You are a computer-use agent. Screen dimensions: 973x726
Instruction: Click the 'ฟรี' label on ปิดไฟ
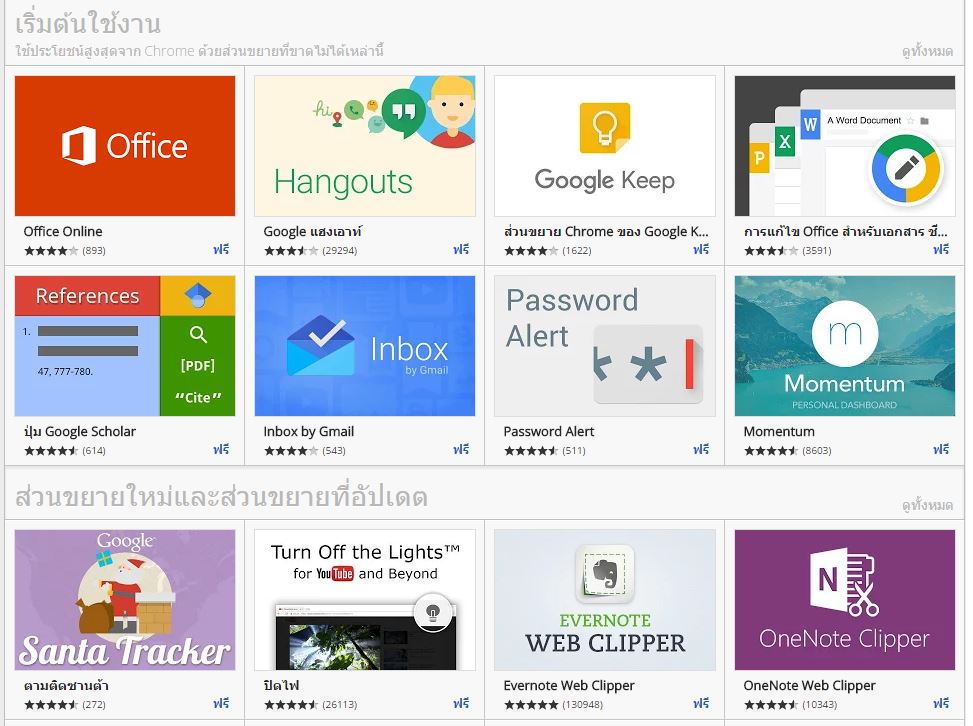point(461,704)
